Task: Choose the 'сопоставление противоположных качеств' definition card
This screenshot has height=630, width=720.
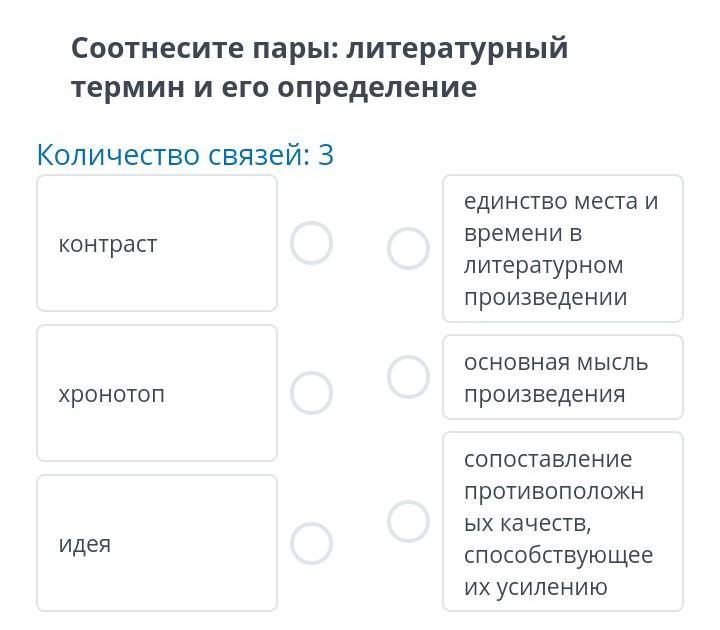Action: coord(562,521)
